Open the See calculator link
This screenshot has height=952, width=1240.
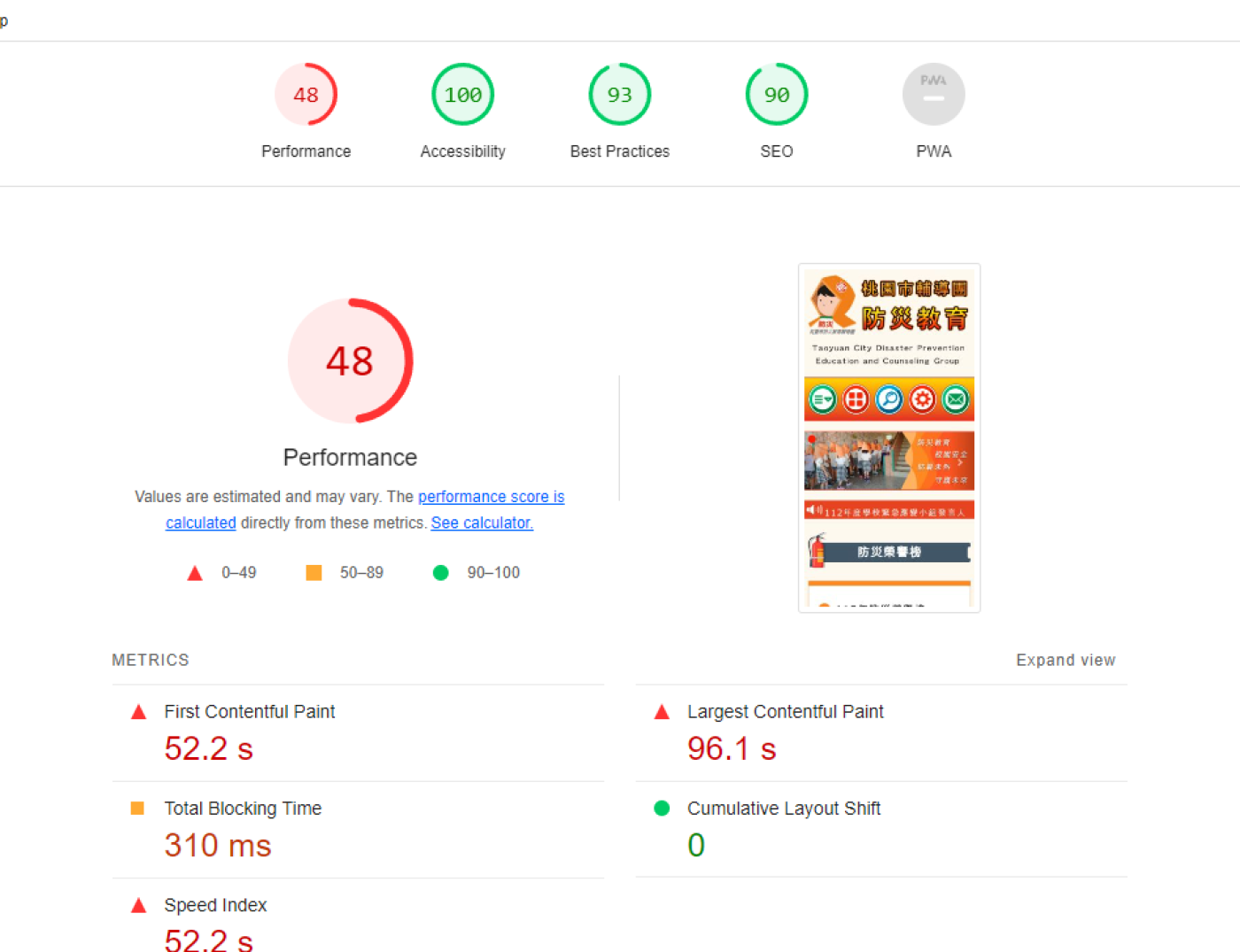click(x=482, y=523)
